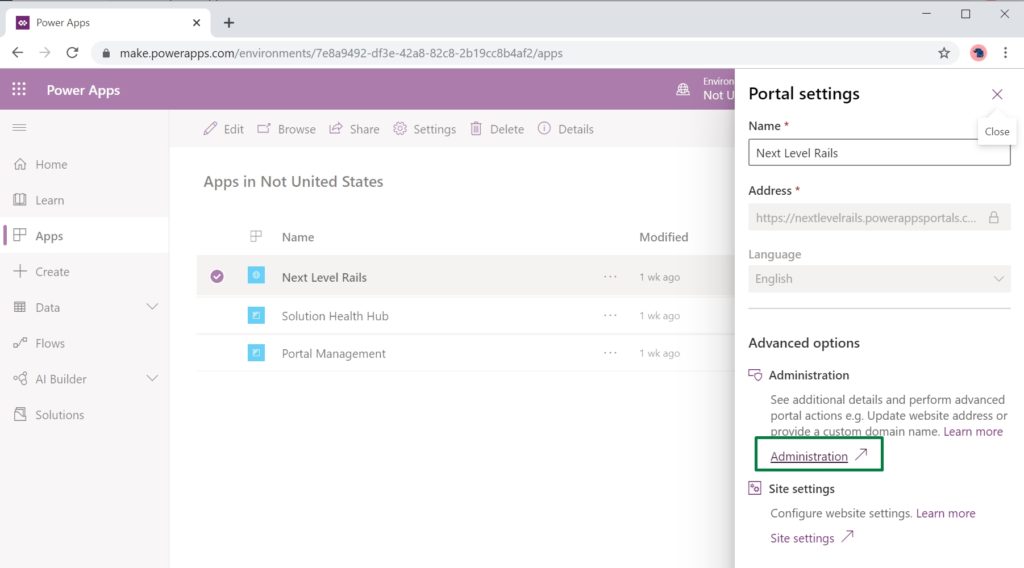Click Share in the command bar
Screen dimensions: 1024x568
(354, 129)
